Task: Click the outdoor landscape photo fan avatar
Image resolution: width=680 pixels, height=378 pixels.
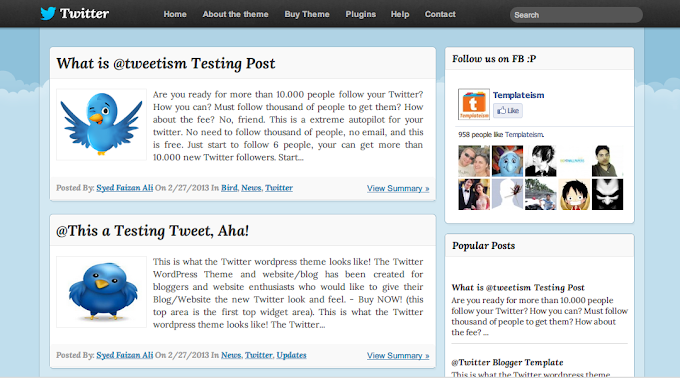Action: pyautogui.click(x=541, y=194)
